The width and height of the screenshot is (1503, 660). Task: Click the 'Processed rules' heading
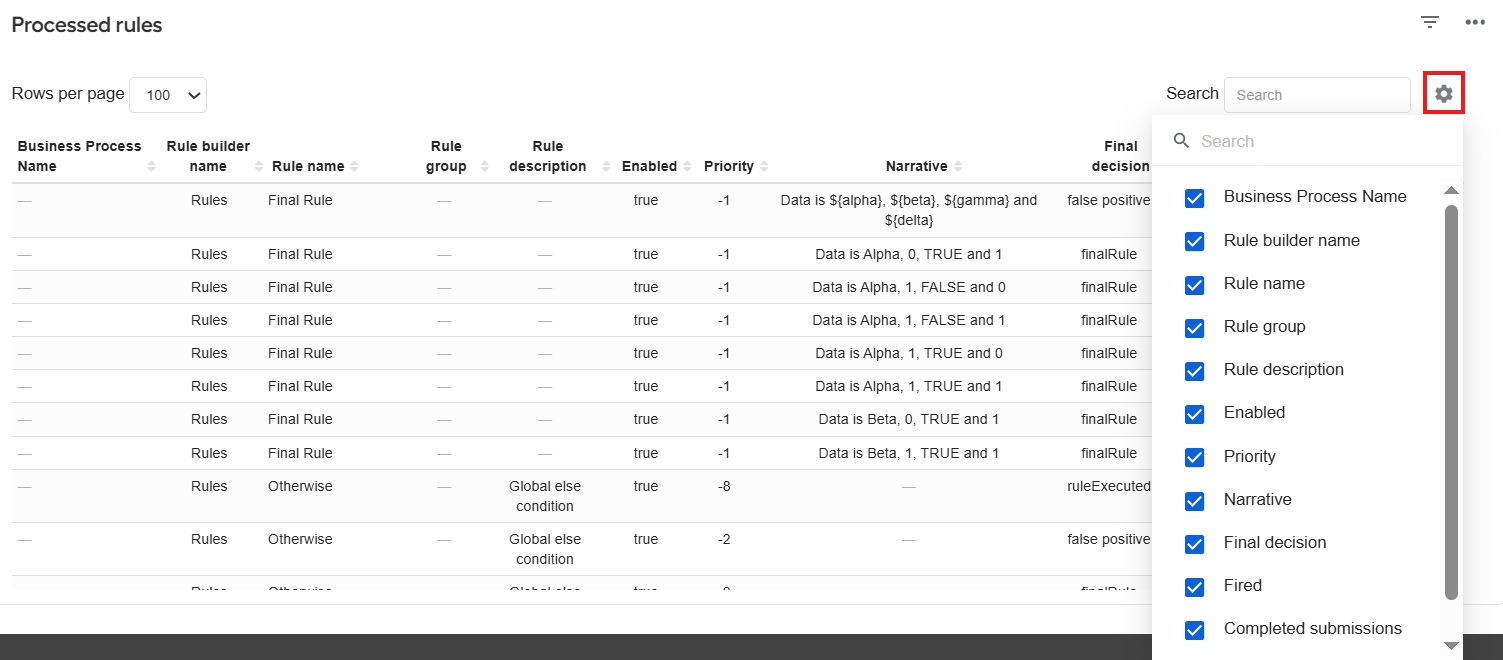pos(87,25)
